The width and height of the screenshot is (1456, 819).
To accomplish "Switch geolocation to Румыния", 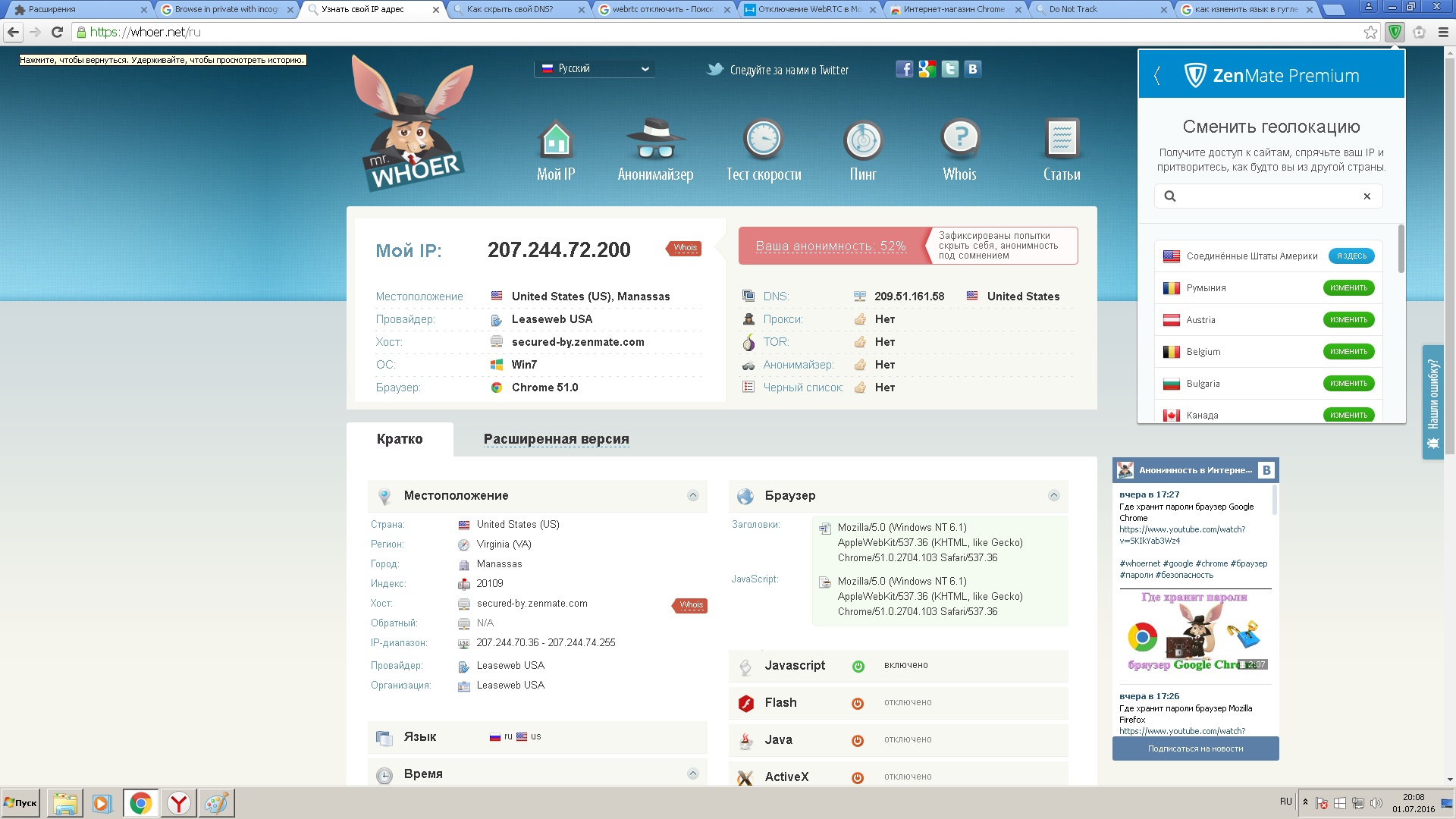I will click(x=1348, y=288).
